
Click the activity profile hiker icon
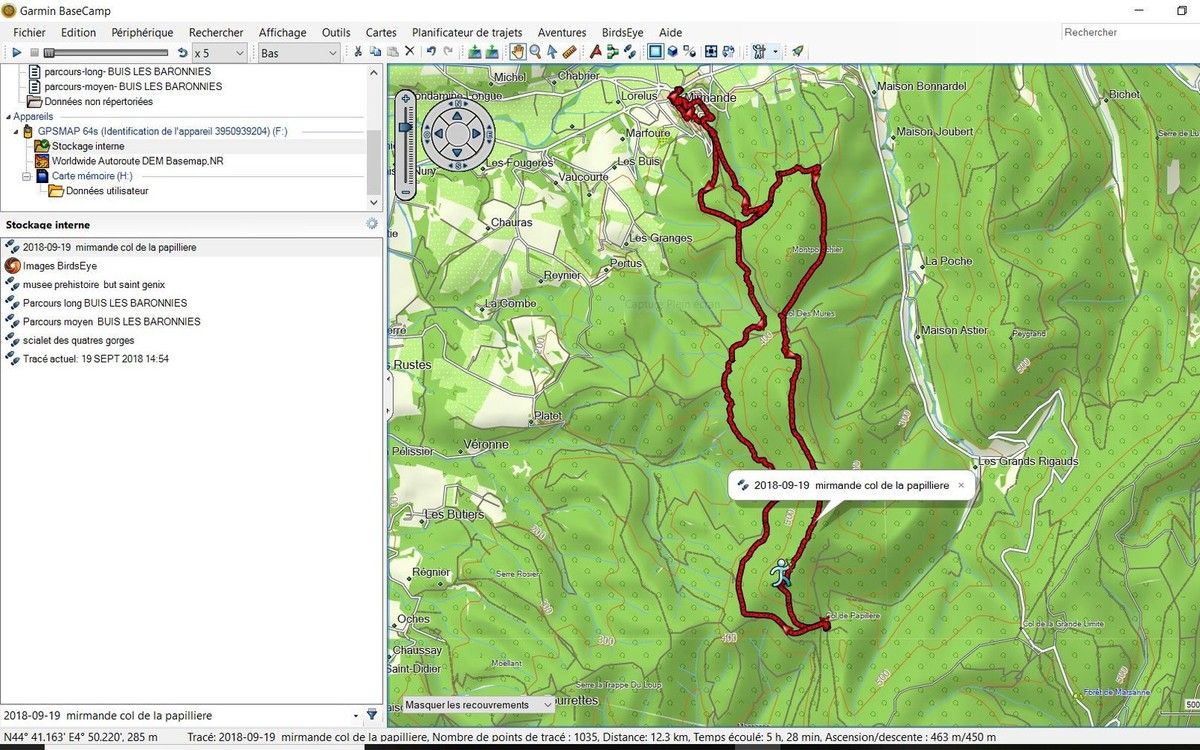(x=759, y=52)
